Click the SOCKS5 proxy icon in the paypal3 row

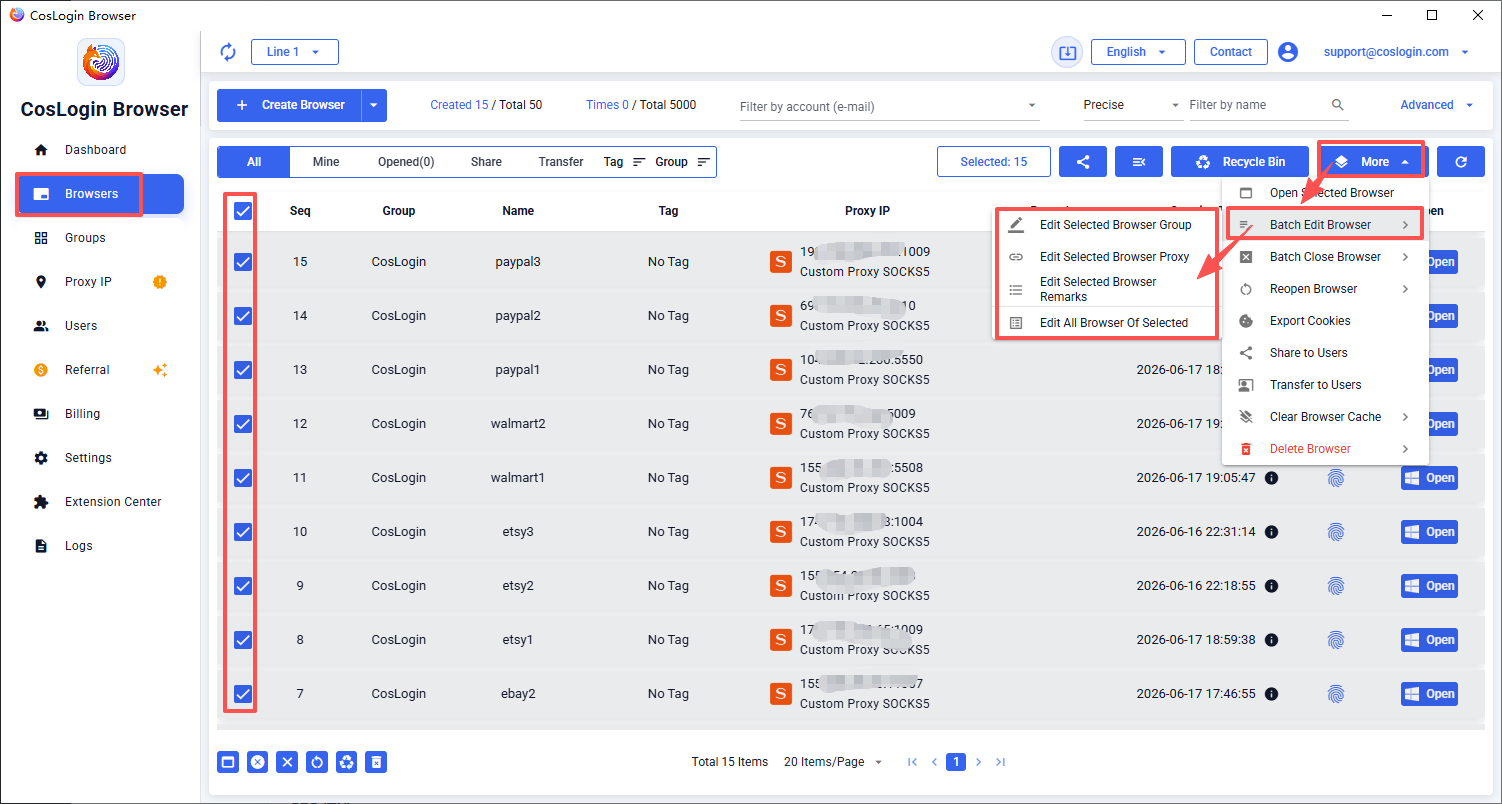coord(781,262)
